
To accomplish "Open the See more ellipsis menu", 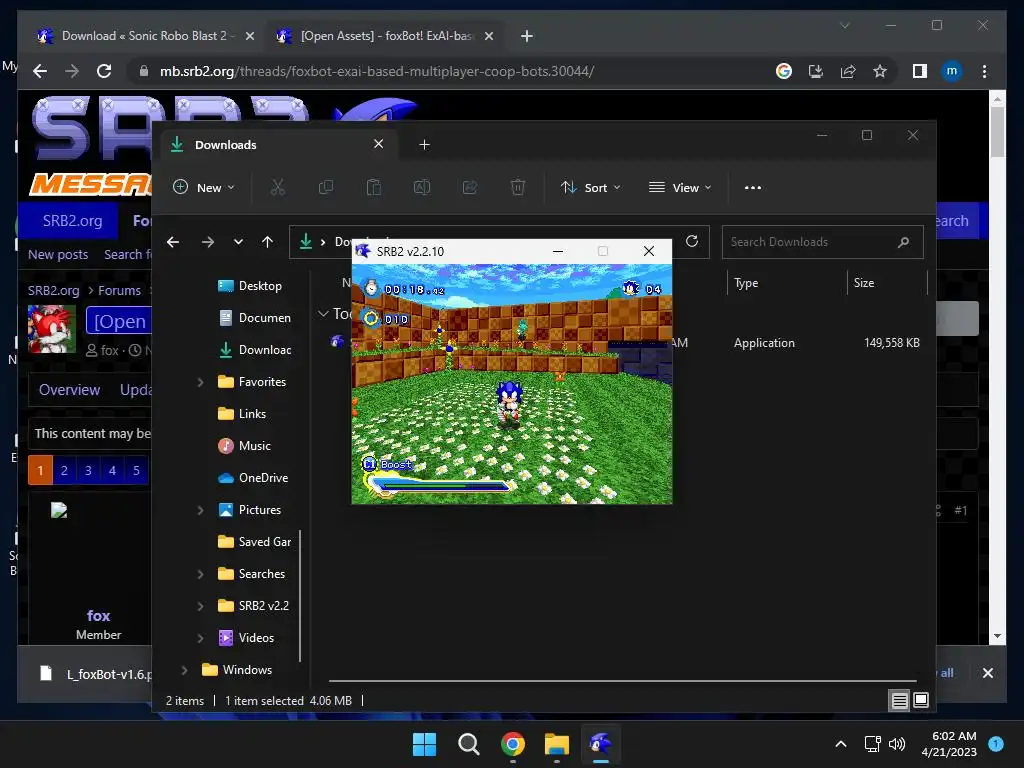I will click(752, 187).
